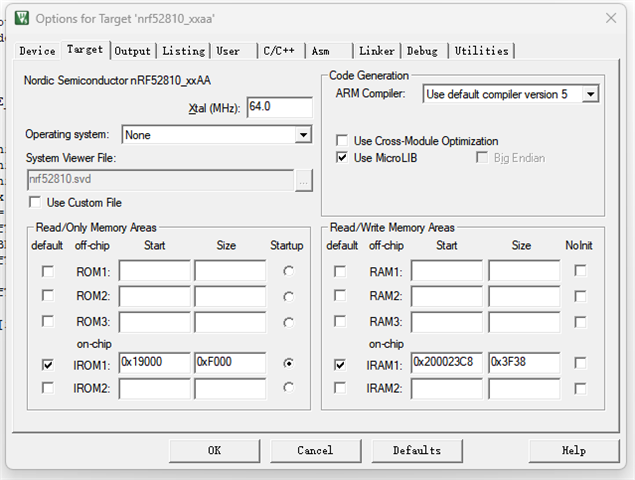Image resolution: width=635 pixels, height=480 pixels.
Task: Choose IROM2 as Startup radio option
Action: pos(289,388)
